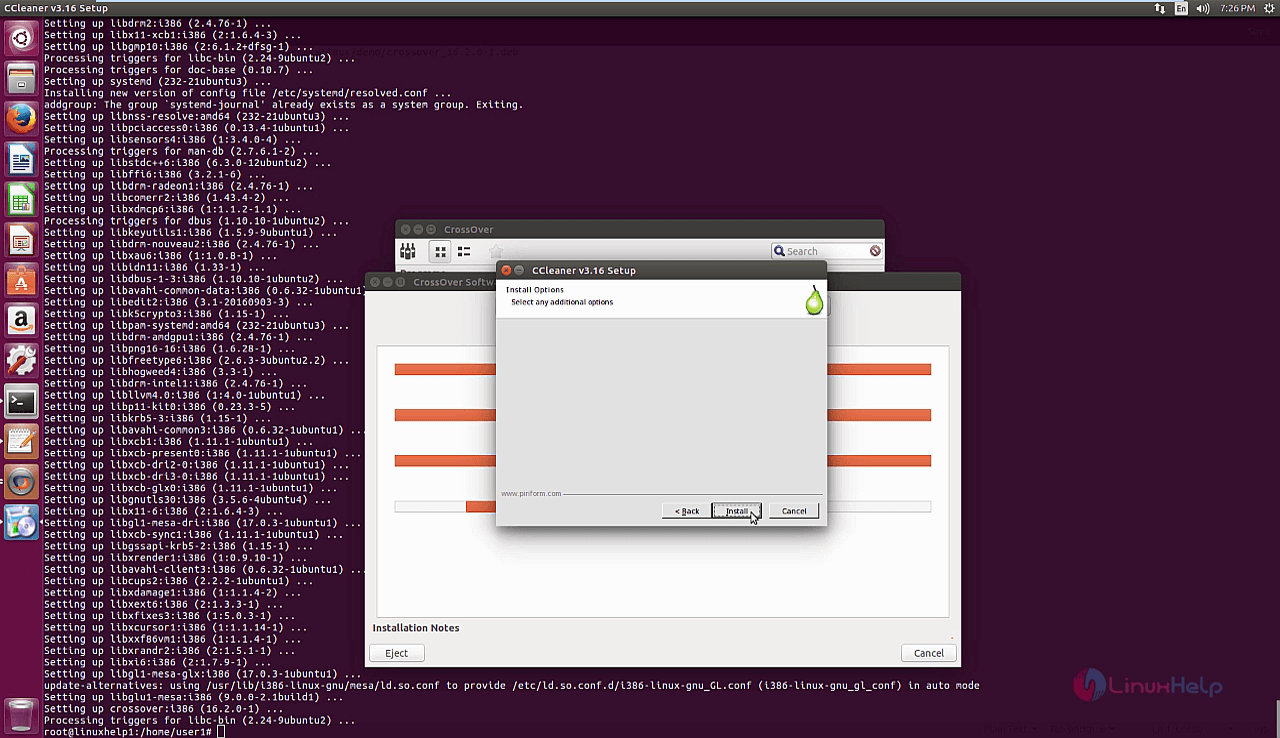The height and width of the screenshot is (738, 1280).
Task: Launch LibreOffice Calc from the dock
Action: tap(21, 200)
